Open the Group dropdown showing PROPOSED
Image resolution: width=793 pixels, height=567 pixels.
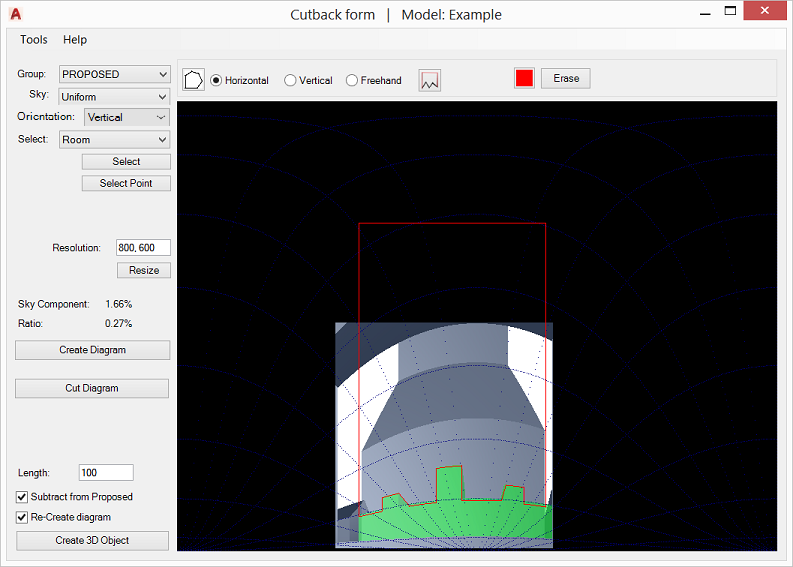(114, 74)
